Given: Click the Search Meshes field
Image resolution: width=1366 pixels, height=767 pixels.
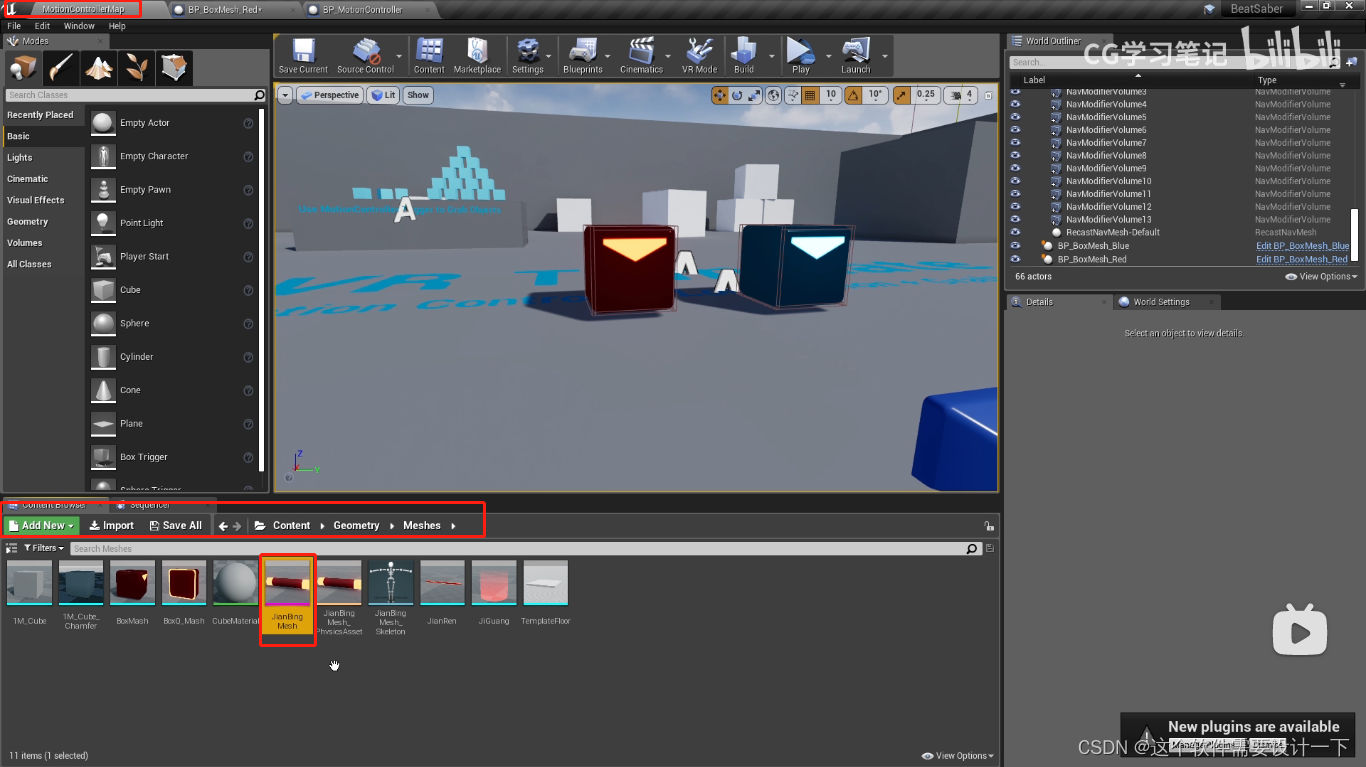Looking at the screenshot, I should (525, 548).
